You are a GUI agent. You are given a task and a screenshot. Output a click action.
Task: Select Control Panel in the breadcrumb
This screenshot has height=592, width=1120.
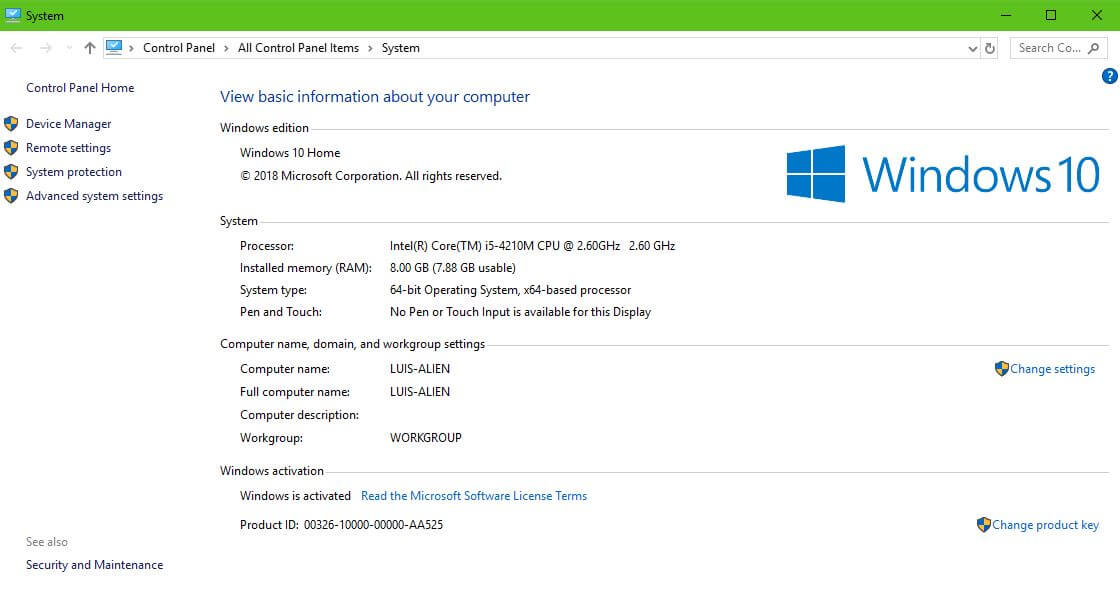179,48
